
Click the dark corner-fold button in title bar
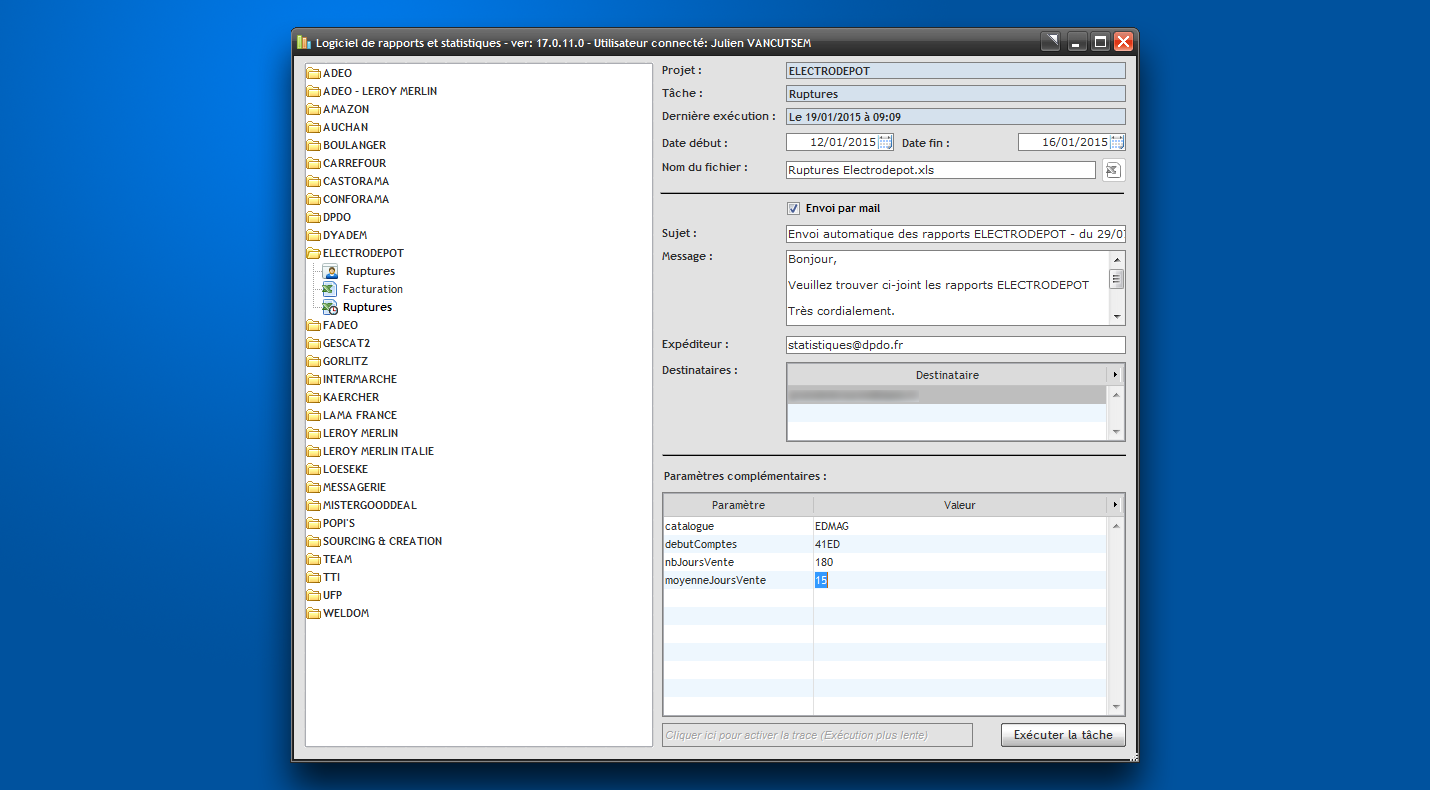pyautogui.click(x=1050, y=41)
